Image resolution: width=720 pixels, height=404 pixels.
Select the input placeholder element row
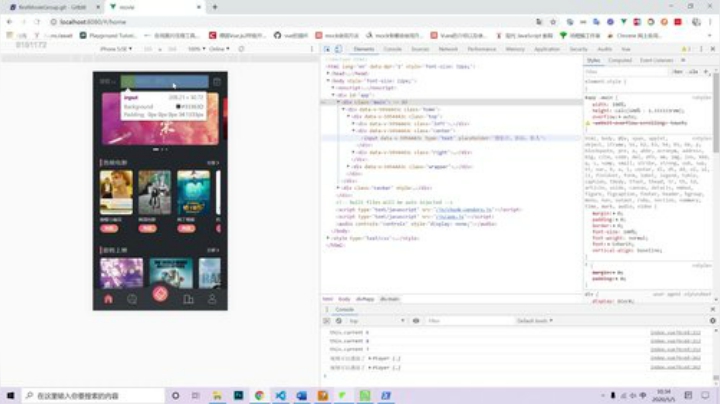point(452,138)
